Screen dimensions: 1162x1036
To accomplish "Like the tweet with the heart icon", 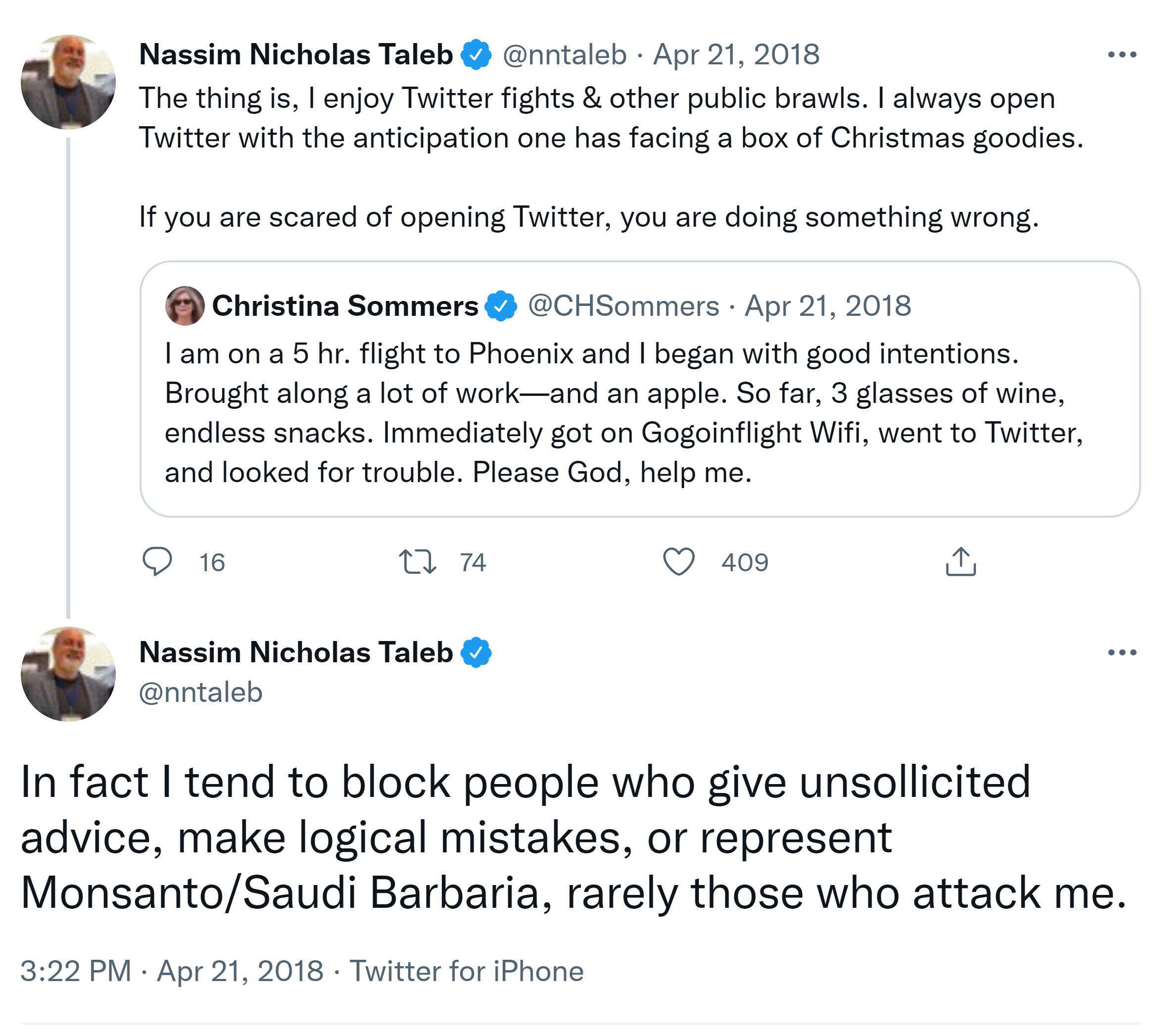I will click(678, 561).
